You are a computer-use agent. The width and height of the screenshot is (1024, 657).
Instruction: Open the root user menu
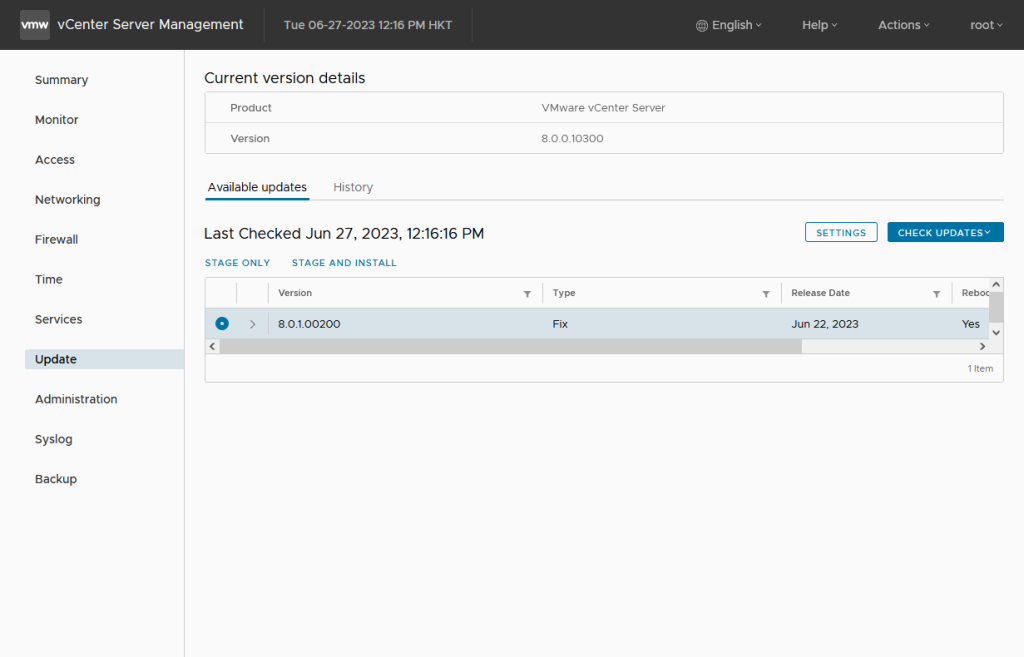pos(986,25)
